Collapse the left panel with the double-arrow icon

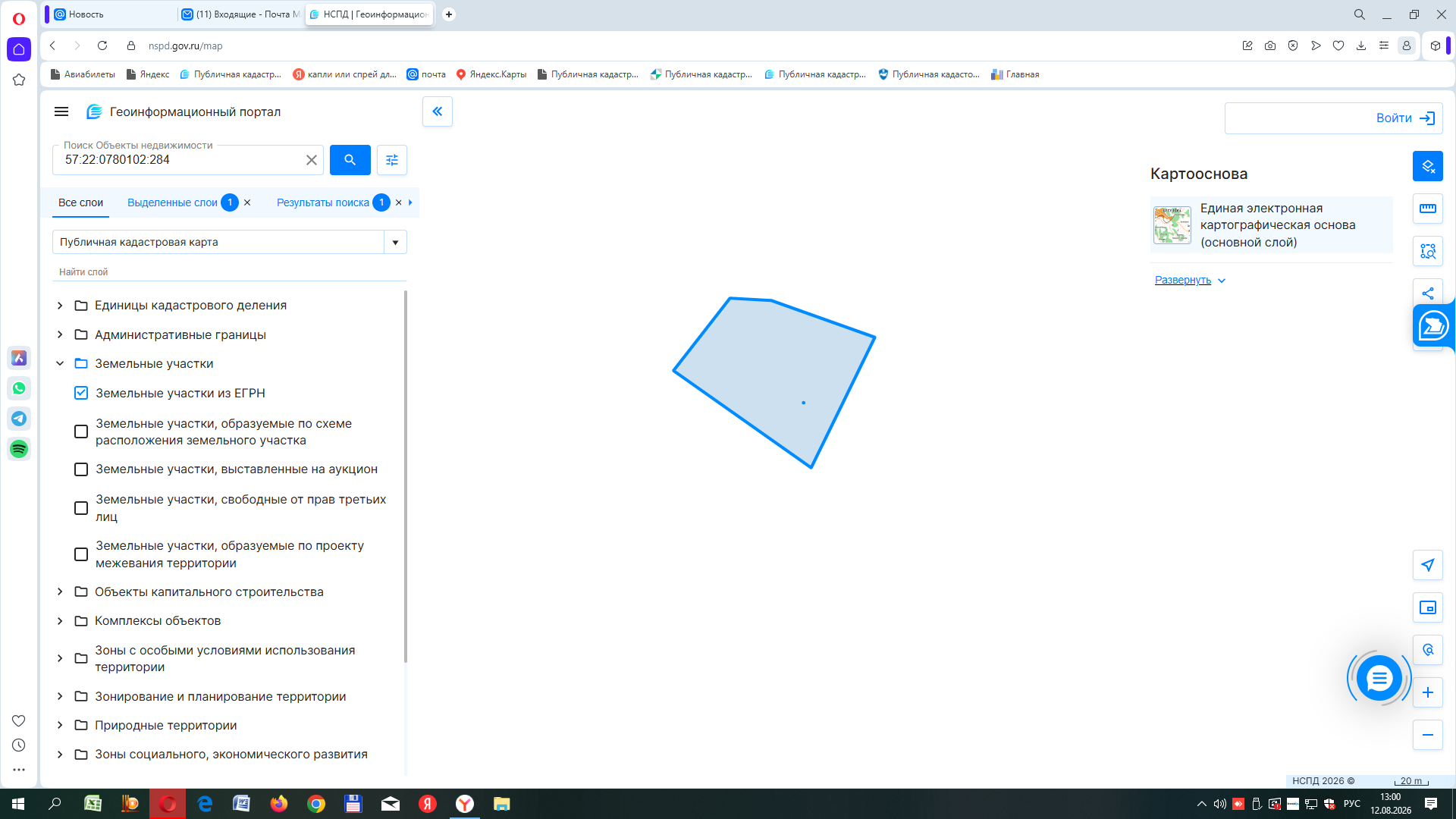pos(438,111)
